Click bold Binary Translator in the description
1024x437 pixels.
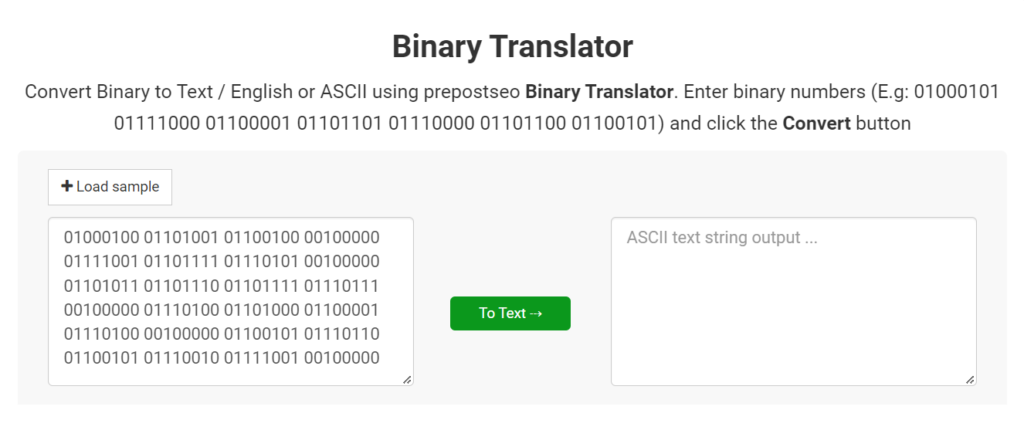[x=599, y=92]
